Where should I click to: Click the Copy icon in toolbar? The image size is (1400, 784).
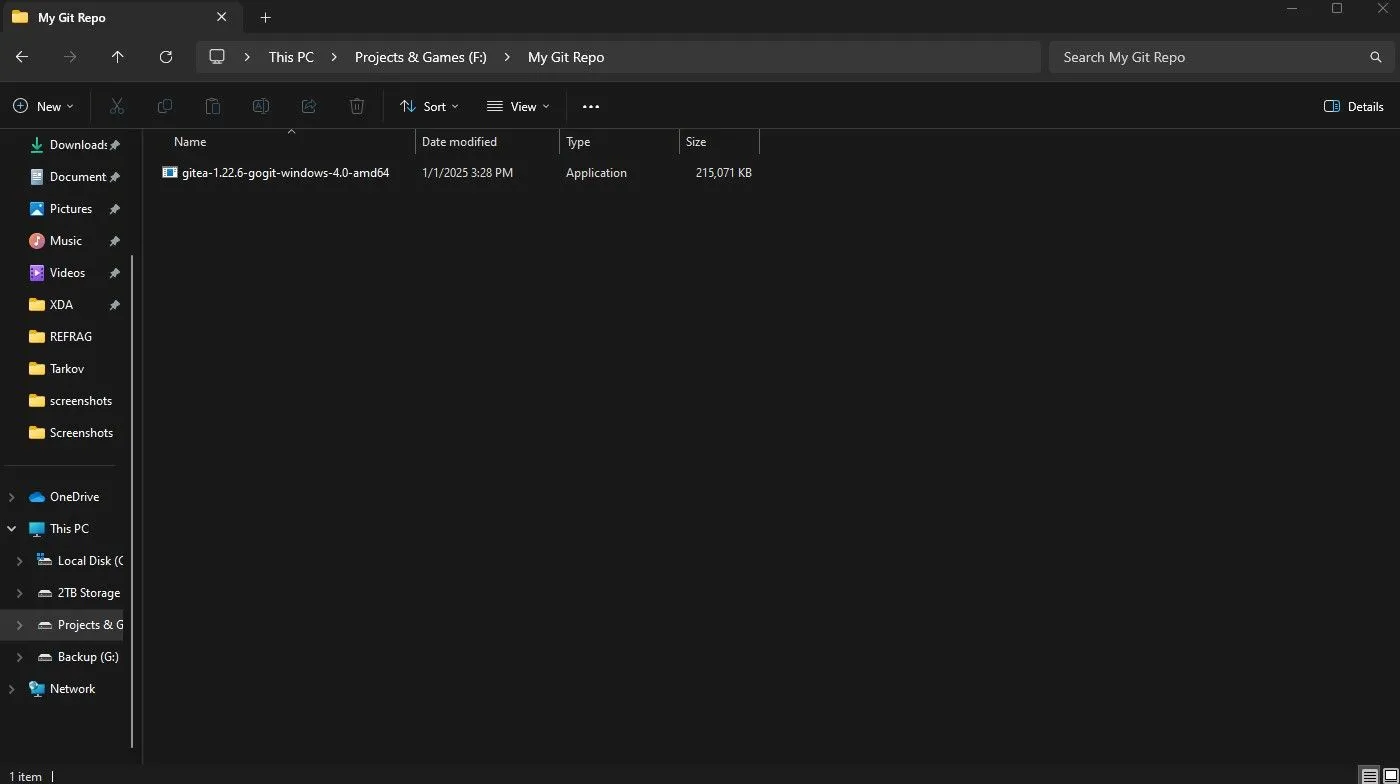click(165, 106)
